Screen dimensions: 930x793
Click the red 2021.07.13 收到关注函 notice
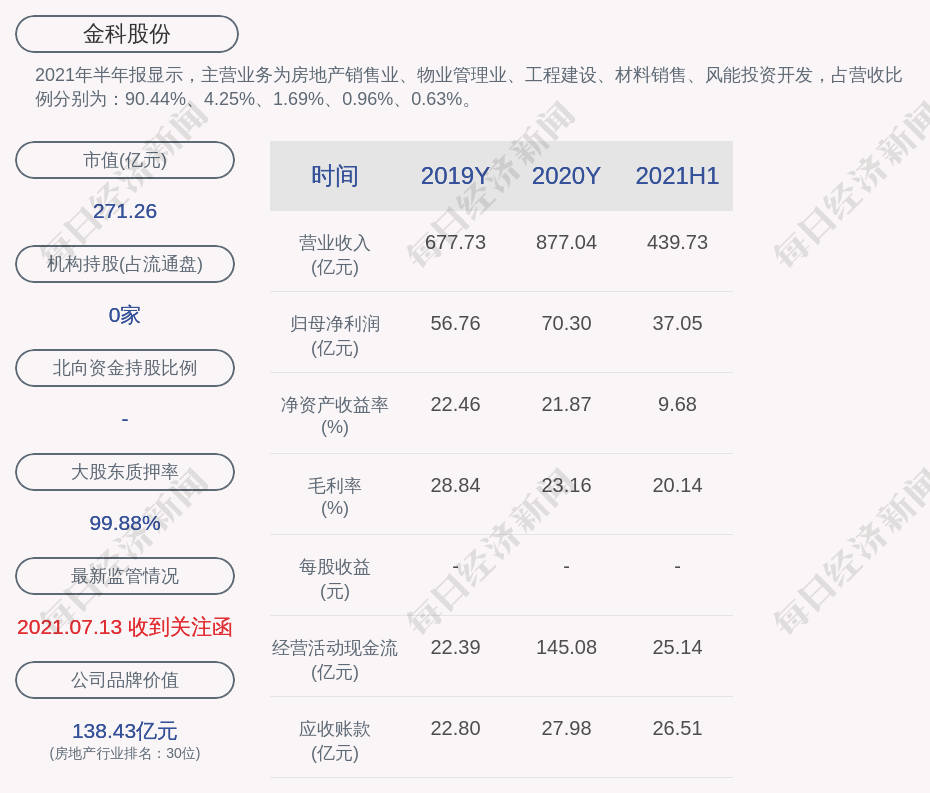point(125,627)
